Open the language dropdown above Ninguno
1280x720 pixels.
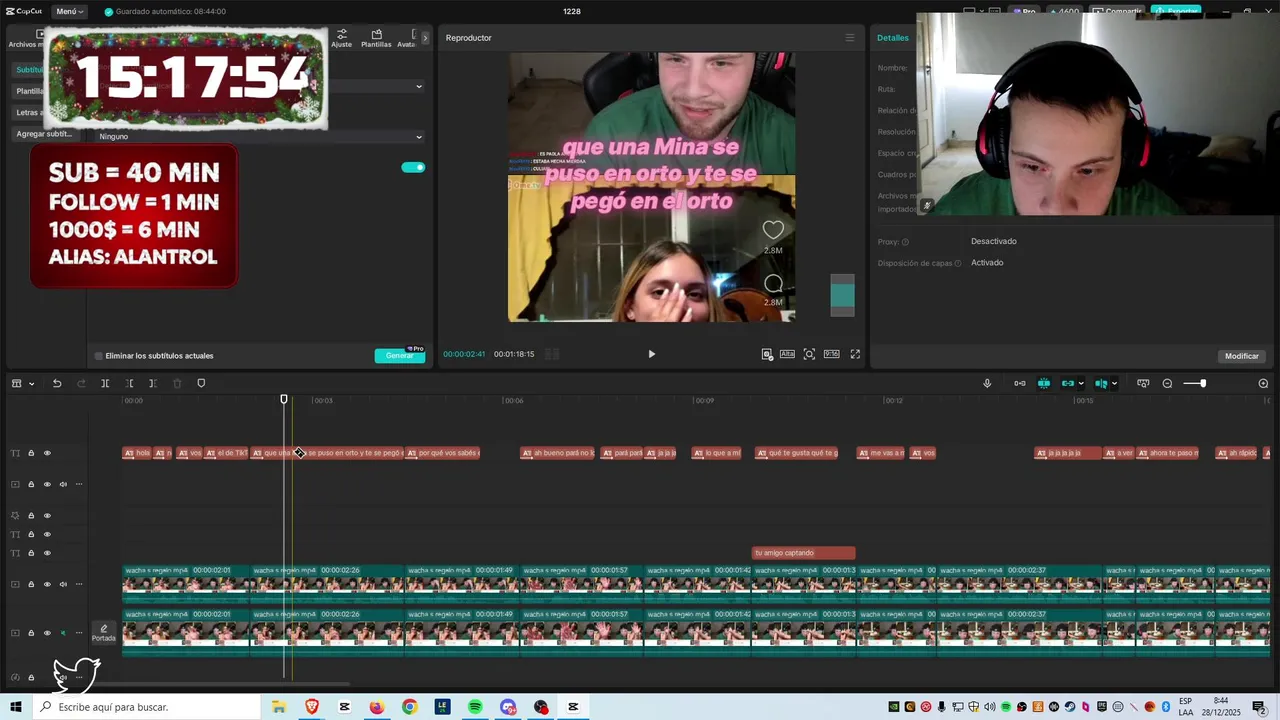coord(375,86)
